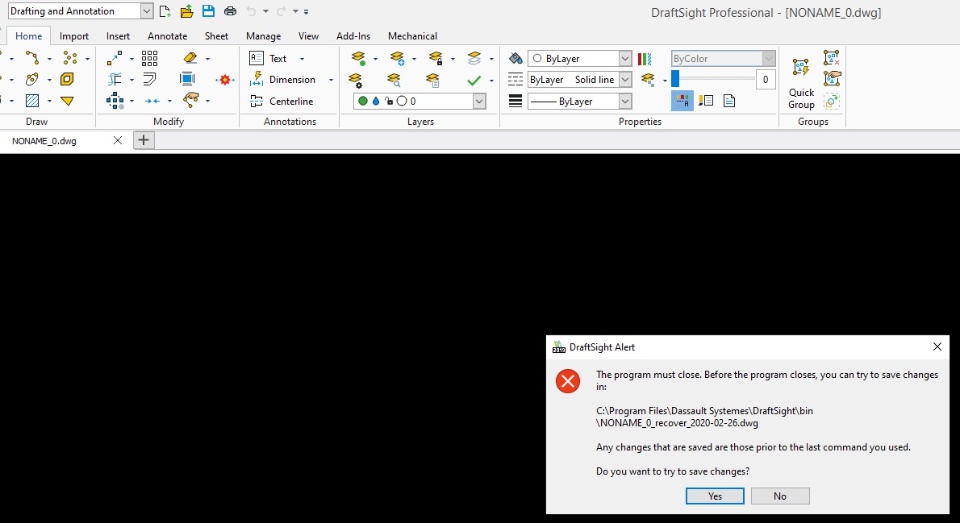The height and width of the screenshot is (523, 960).
Task: Click the Layers Manager icon with gear
Action: [356, 80]
